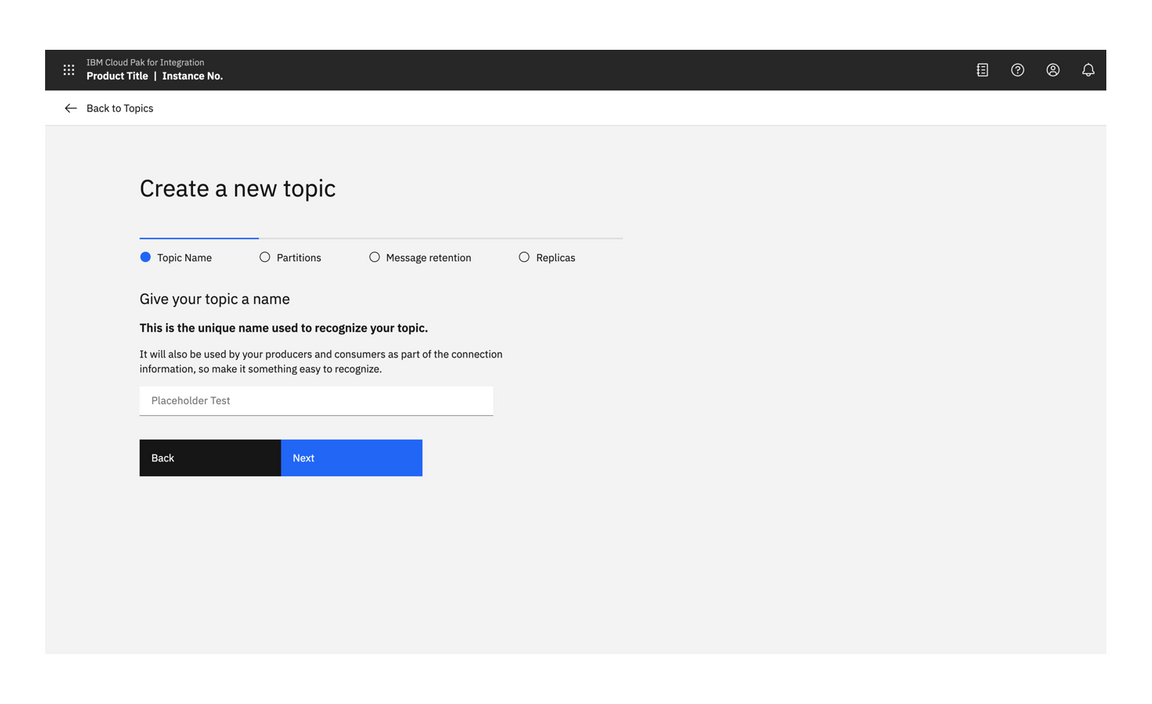The width and height of the screenshot is (1152, 704).
Task: Click the Back button
Action: 210,457
